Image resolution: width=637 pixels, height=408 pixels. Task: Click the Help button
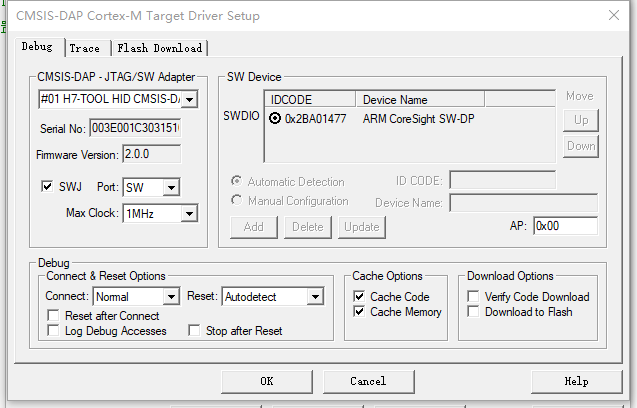(x=576, y=381)
